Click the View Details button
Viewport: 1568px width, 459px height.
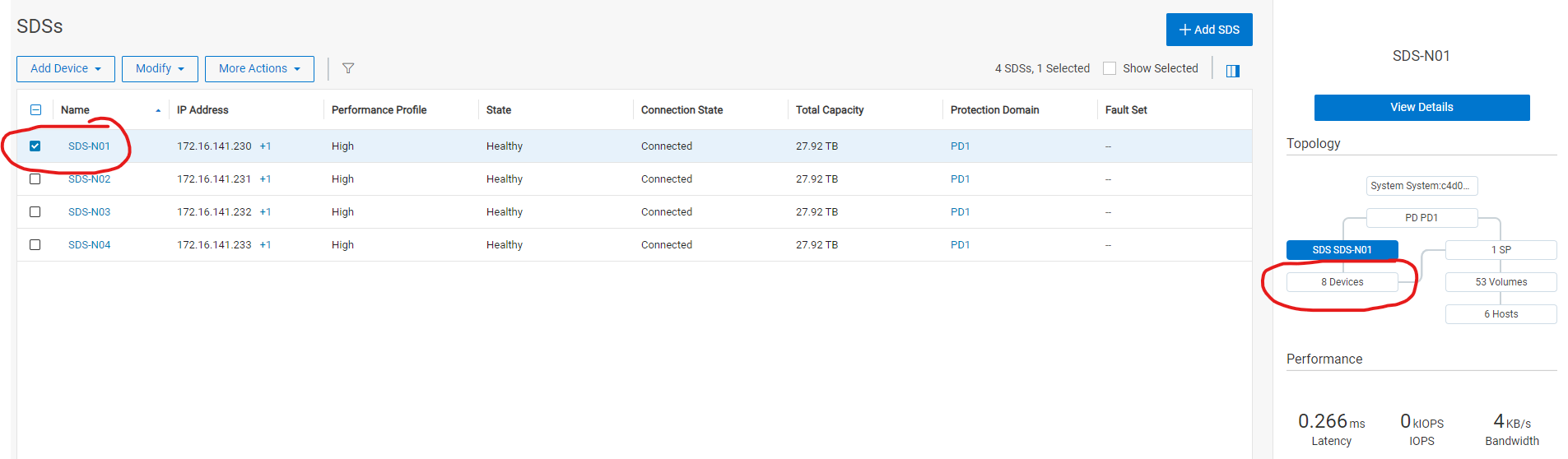pyautogui.click(x=1421, y=108)
